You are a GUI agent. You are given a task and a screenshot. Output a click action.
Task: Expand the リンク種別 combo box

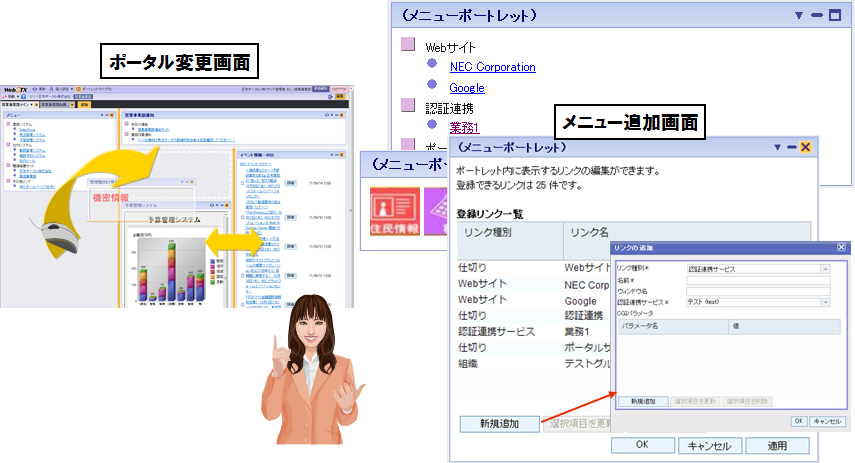click(825, 269)
